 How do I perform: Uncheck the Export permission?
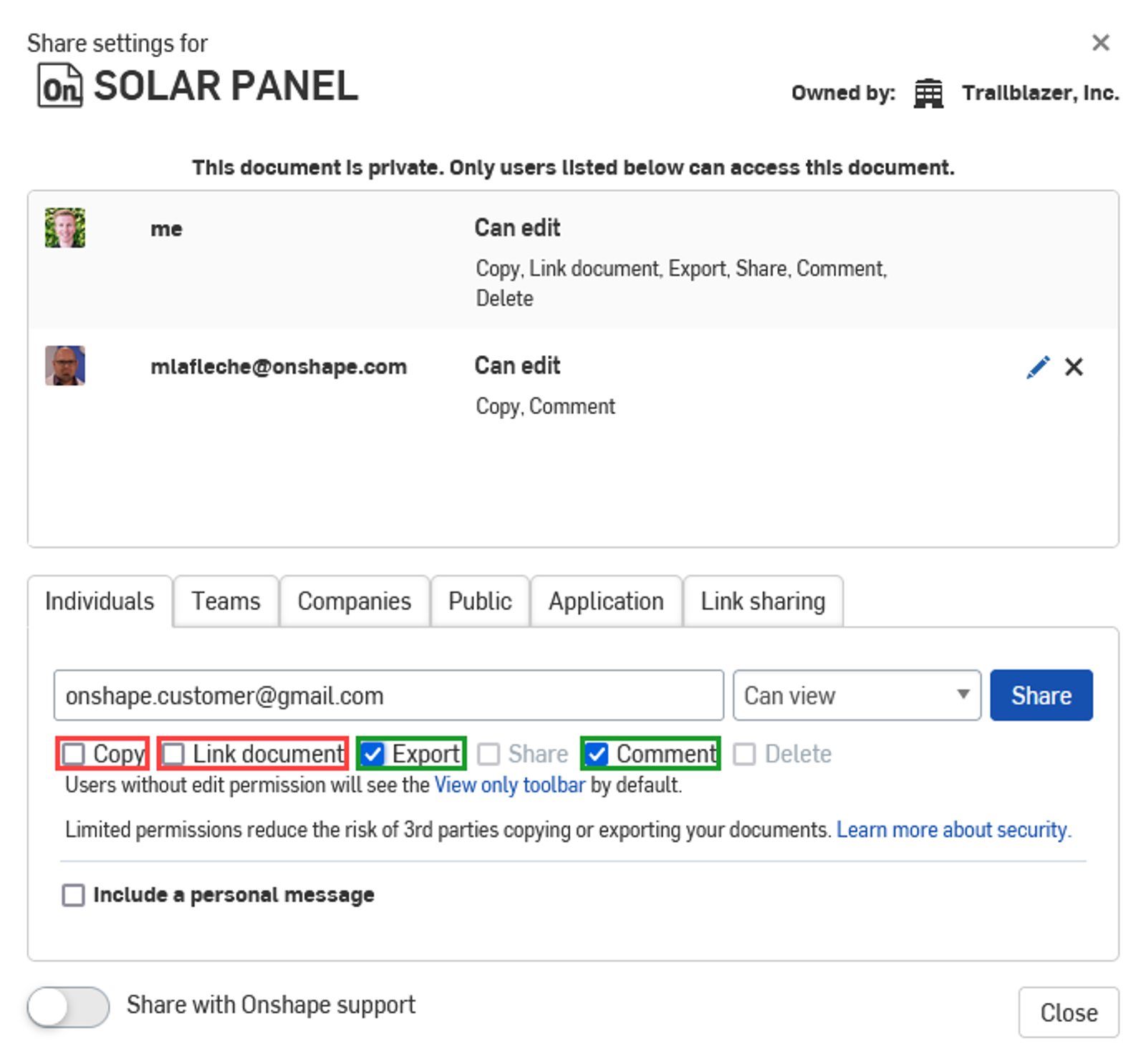(x=372, y=754)
